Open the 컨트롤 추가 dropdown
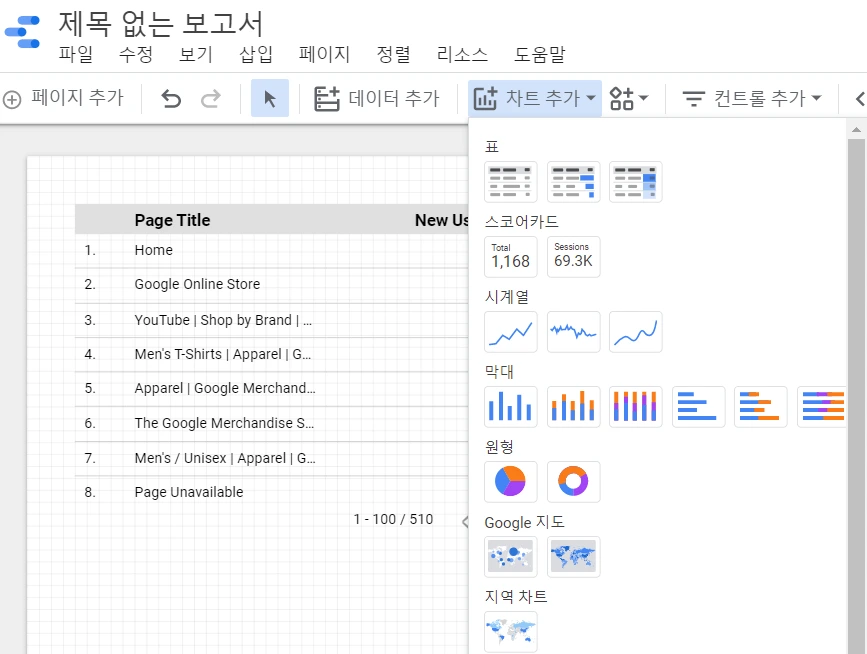The image size is (867, 654). pyautogui.click(x=752, y=98)
